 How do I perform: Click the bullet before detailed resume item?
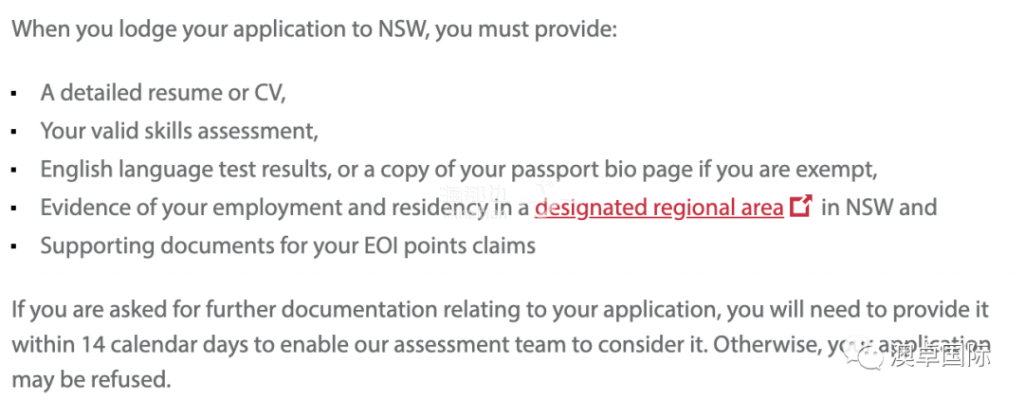[x=14, y=93]
